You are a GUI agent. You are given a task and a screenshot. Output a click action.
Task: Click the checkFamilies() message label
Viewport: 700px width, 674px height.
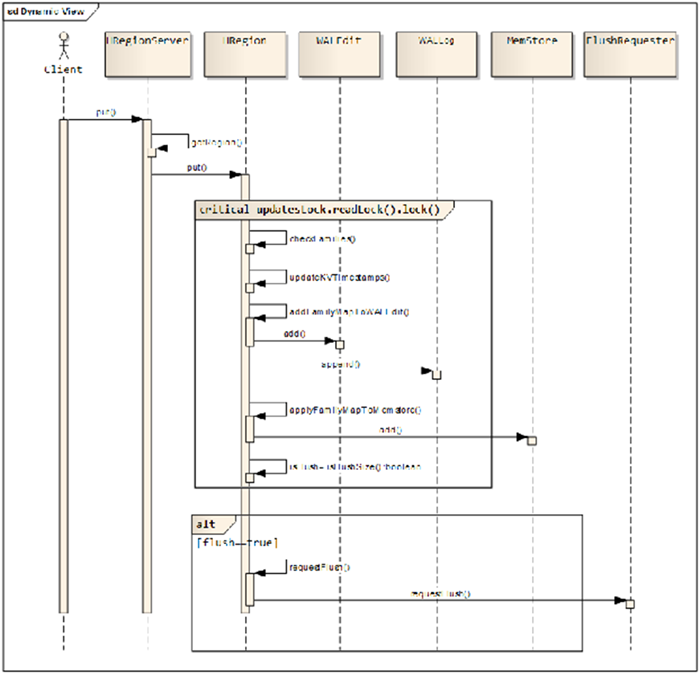pyautogui.click(x=322, y=239)
